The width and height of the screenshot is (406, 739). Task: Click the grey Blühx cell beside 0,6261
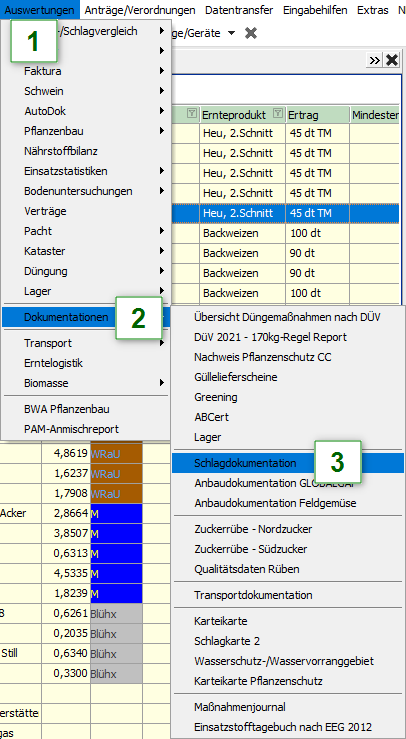(x=116, y=613)
